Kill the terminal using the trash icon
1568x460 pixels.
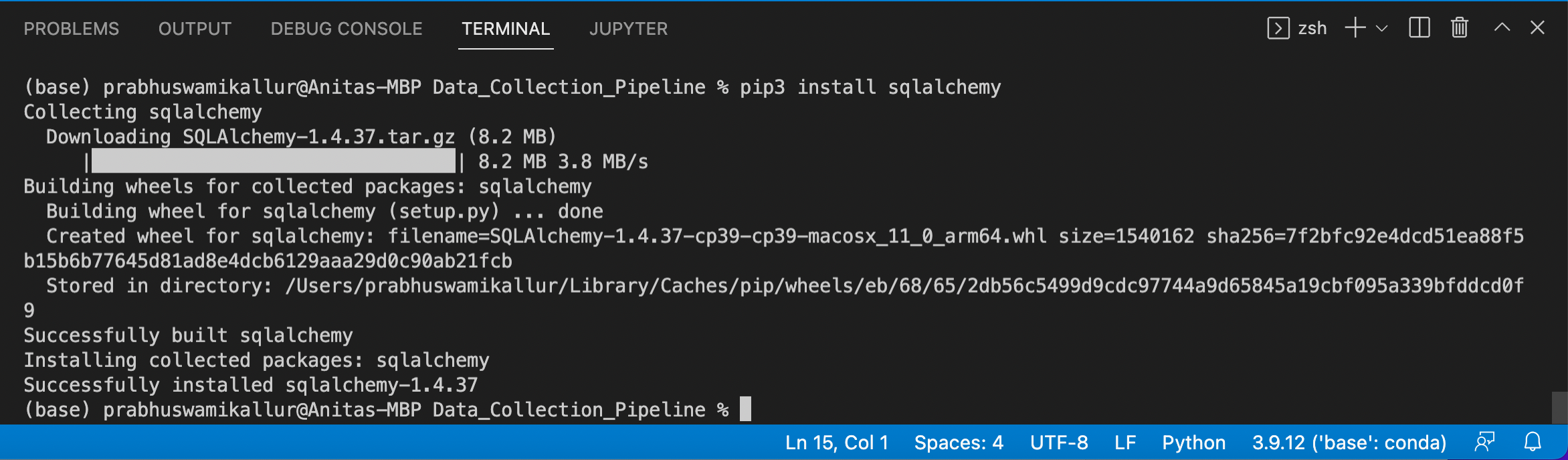click(x=1459, y=27)
